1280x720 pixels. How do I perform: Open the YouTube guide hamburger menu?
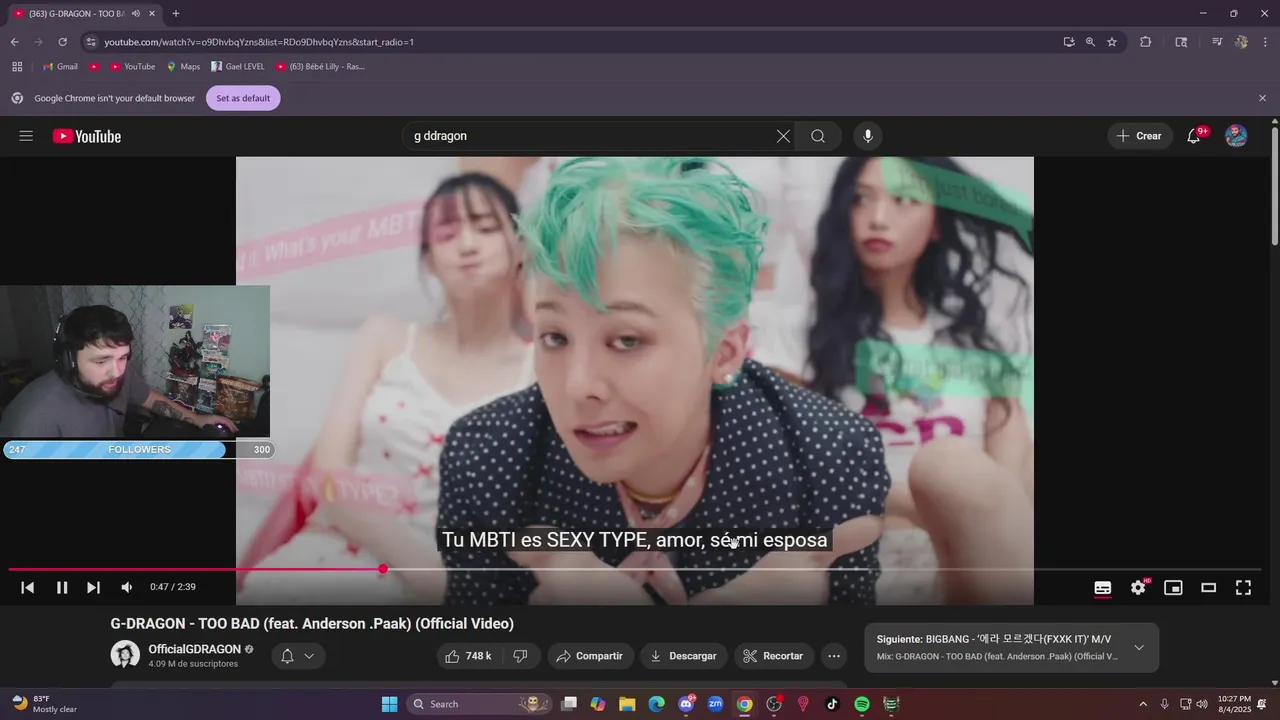[26, 136]
